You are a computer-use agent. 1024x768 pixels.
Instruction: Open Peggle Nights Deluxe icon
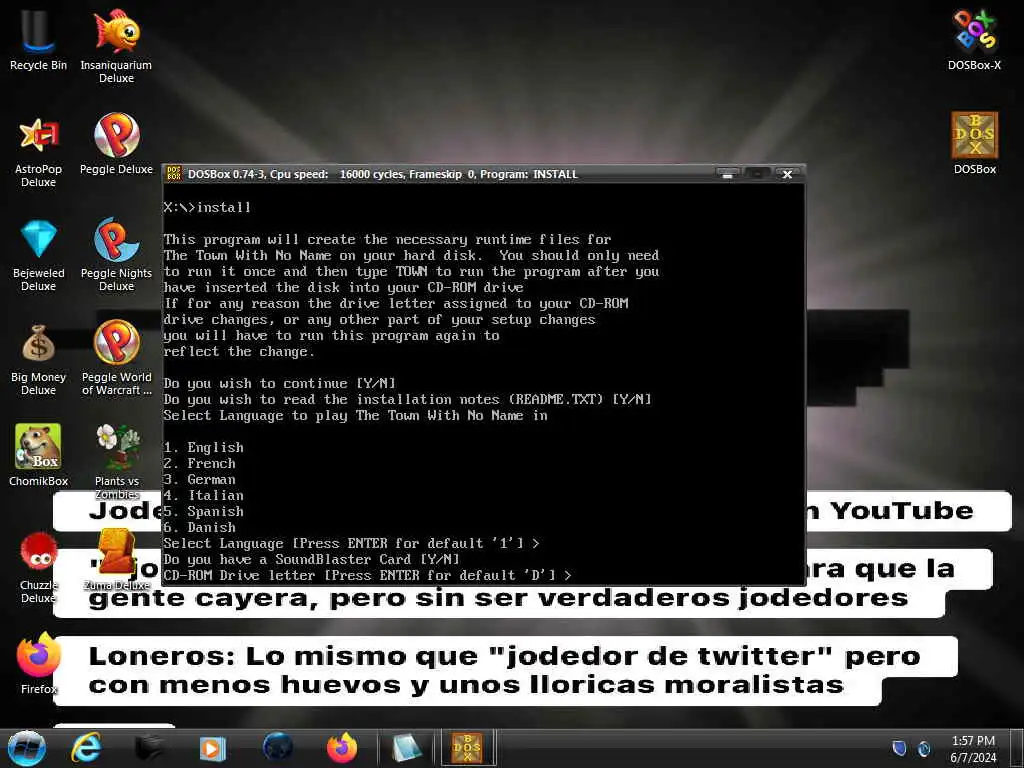(116, 253)
